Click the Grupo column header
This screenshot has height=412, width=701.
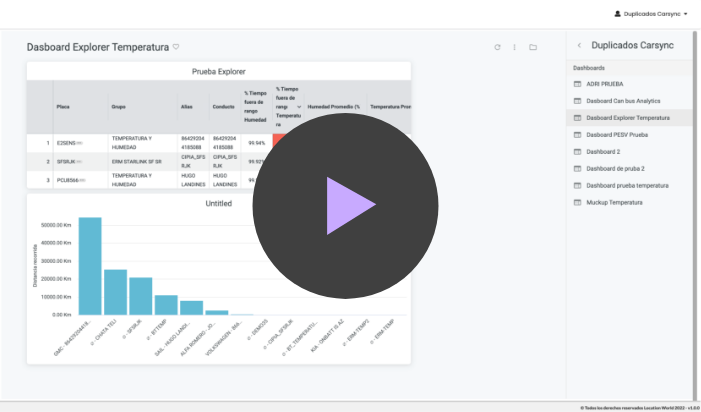118,106
